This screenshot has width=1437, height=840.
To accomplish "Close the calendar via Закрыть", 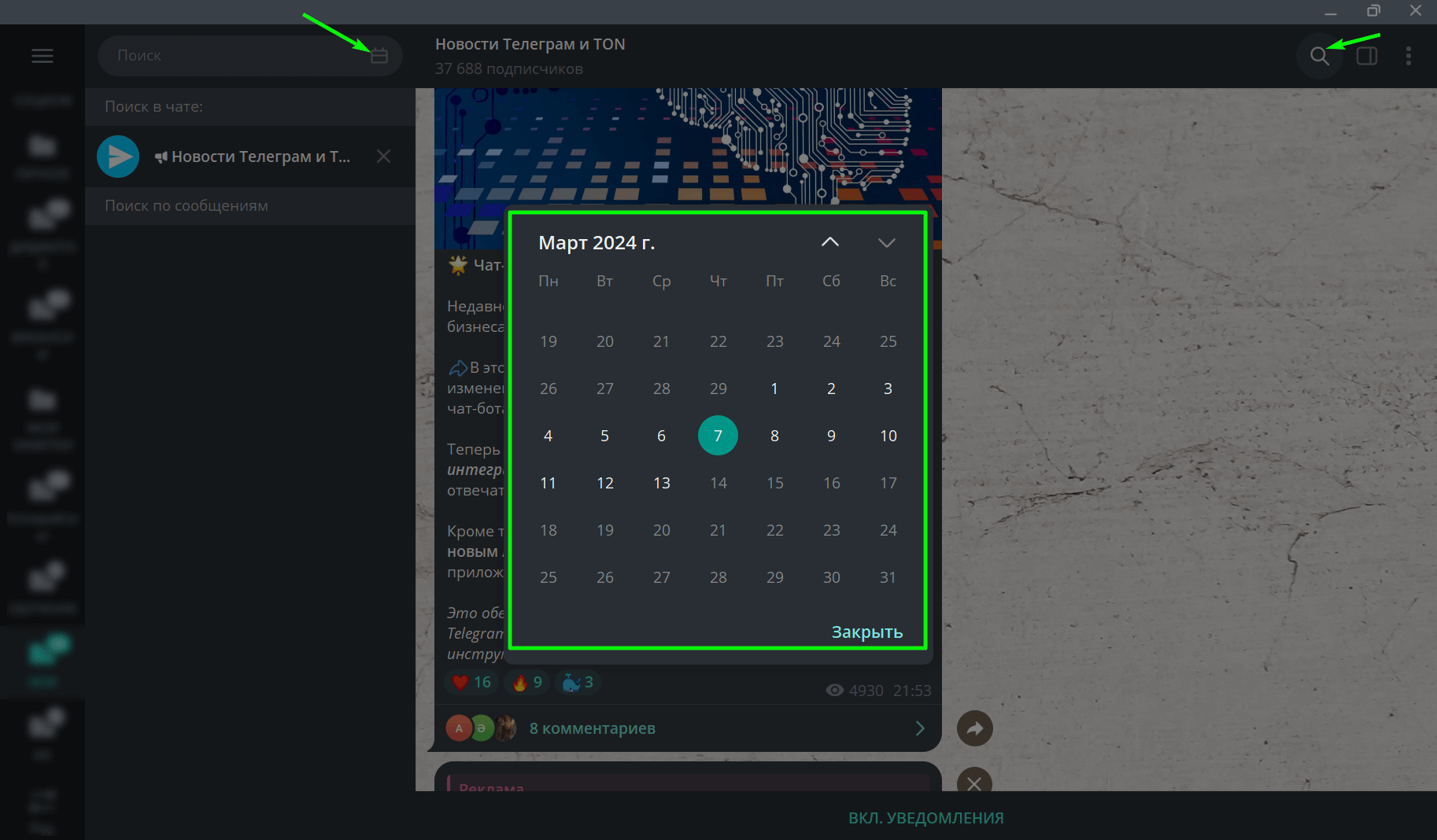I will tap(867, 632).
